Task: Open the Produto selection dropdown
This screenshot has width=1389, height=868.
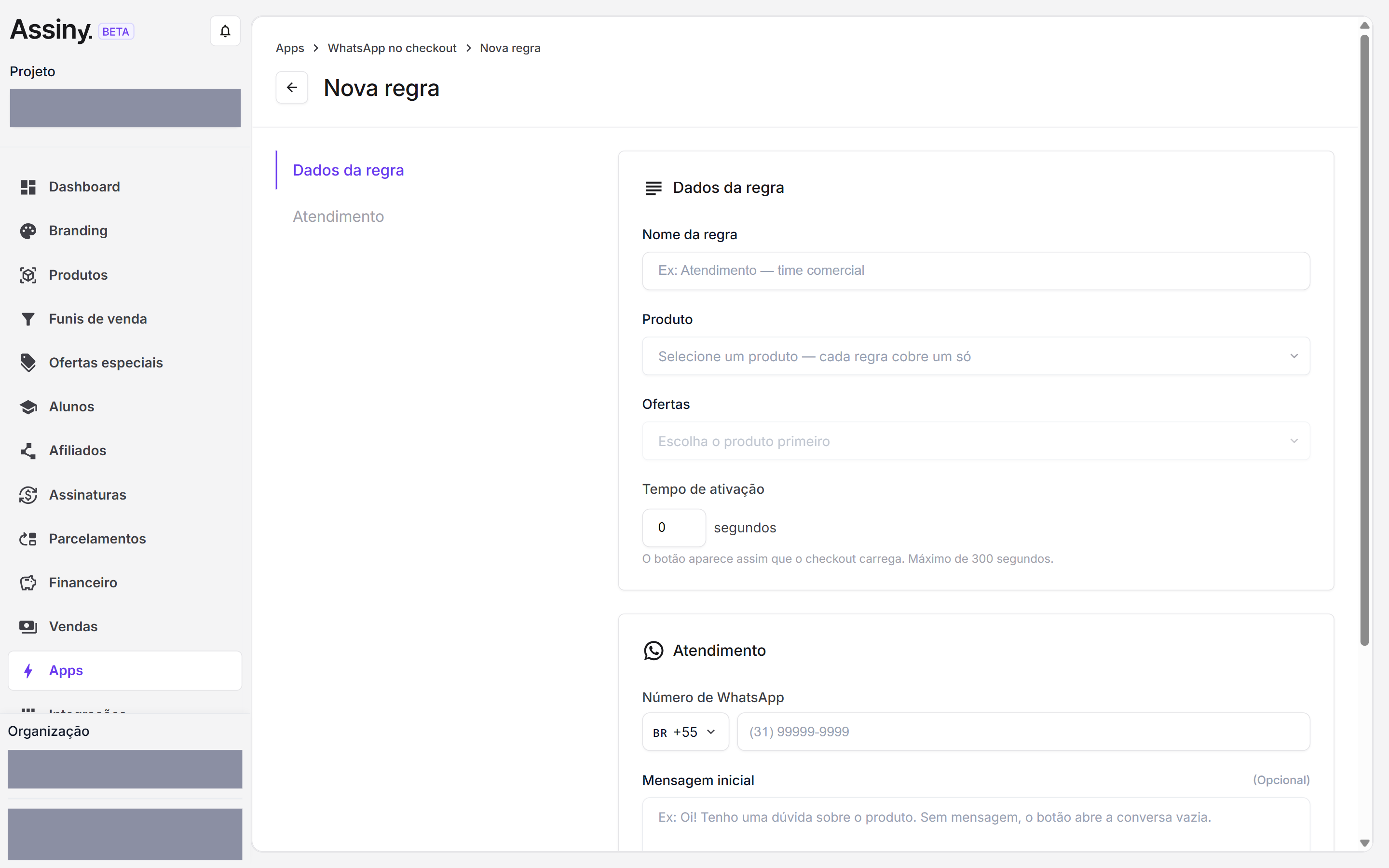Action: (x=976, y=356)
